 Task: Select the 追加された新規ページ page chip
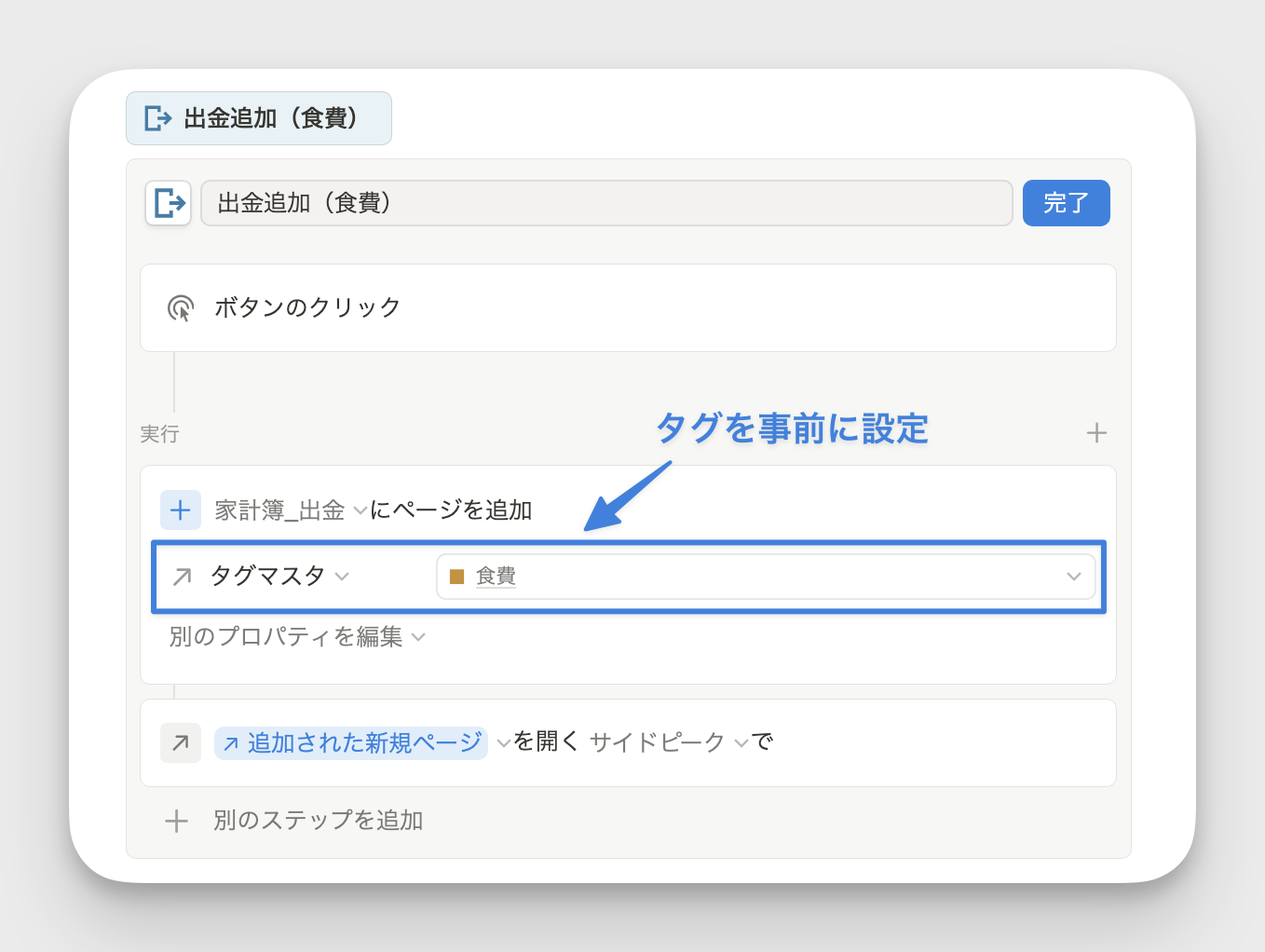point(351,742)
